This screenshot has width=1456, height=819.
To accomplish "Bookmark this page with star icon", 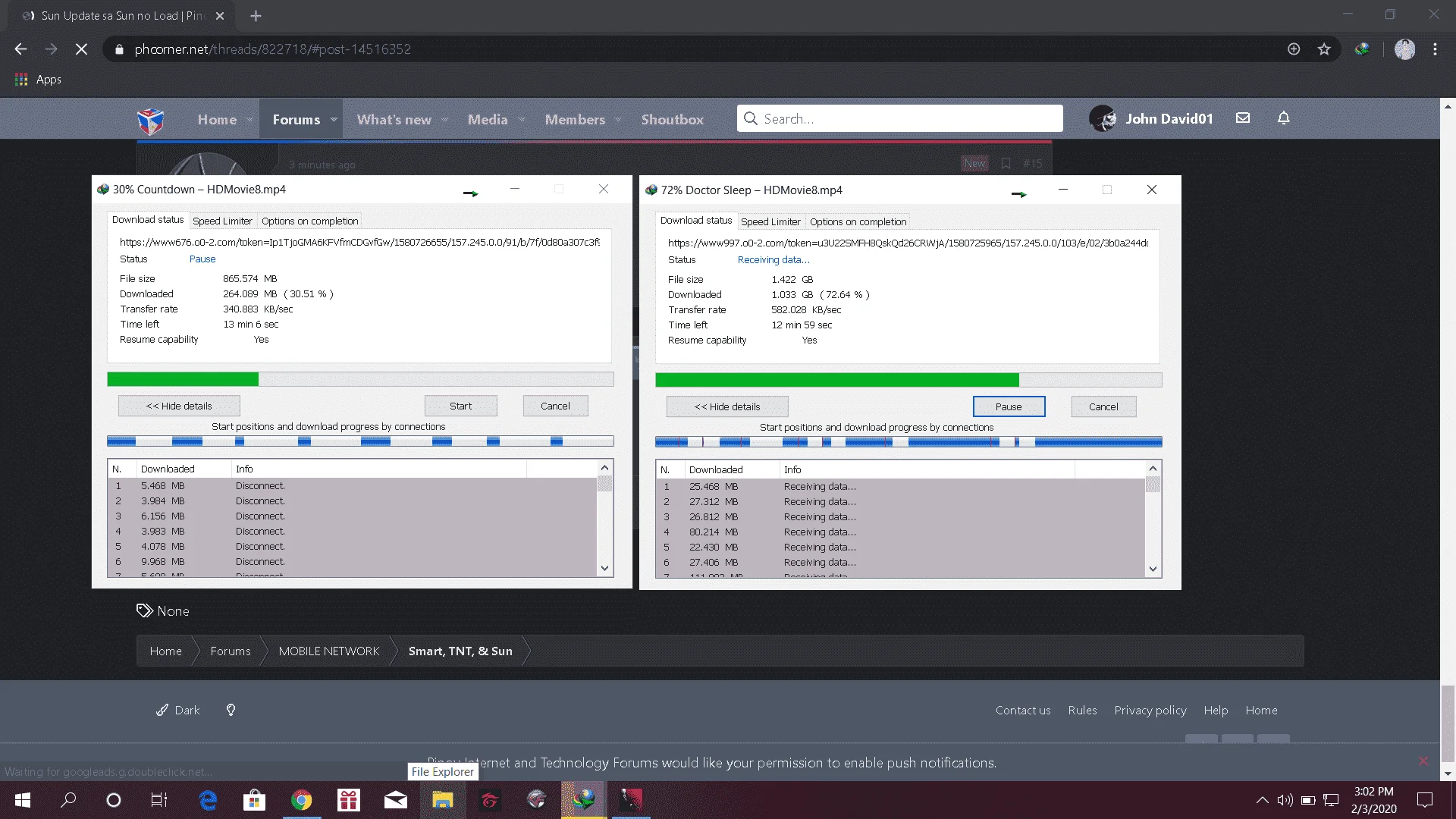I will point(1324,49).
